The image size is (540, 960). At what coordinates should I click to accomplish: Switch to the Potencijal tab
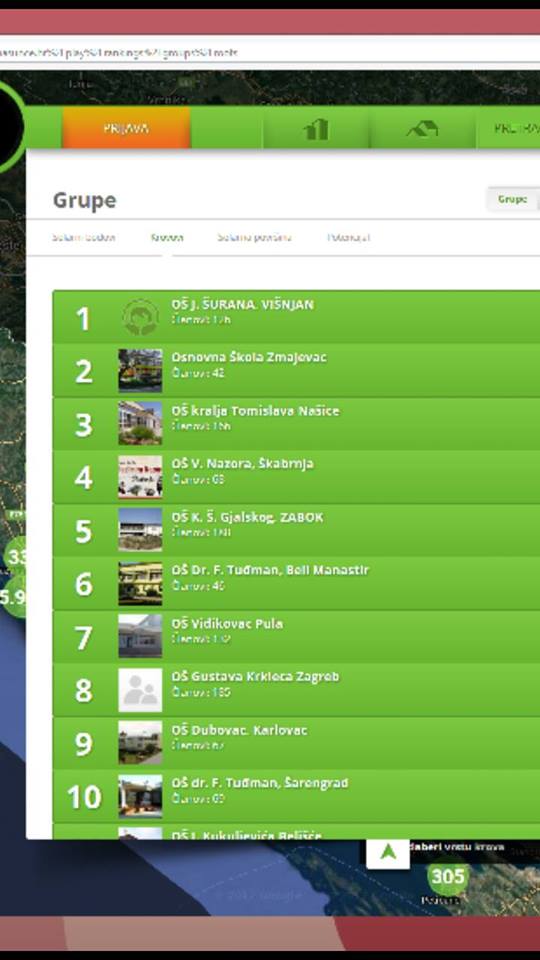click(348, 238)
